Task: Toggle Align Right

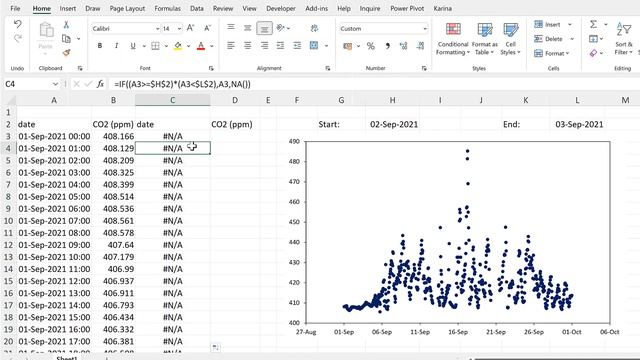Action: click(x=264, y=46)
